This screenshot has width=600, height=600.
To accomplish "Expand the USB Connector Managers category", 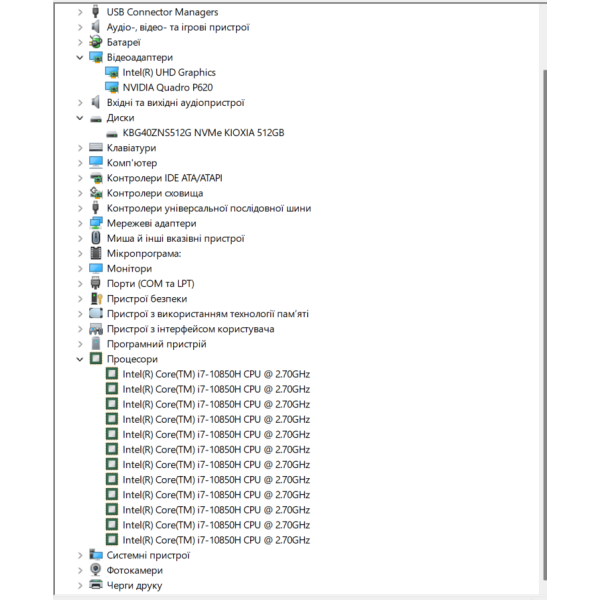I will click(x=80, y=12).
